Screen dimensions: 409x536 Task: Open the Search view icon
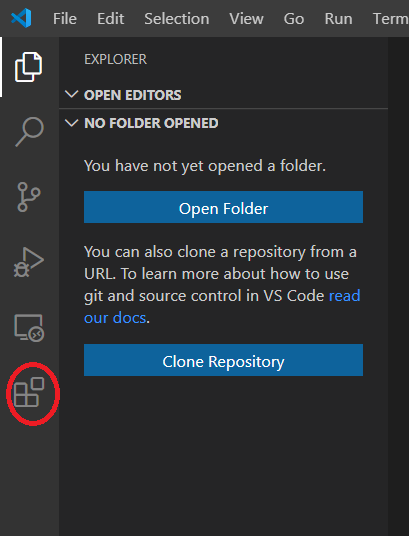29,132
